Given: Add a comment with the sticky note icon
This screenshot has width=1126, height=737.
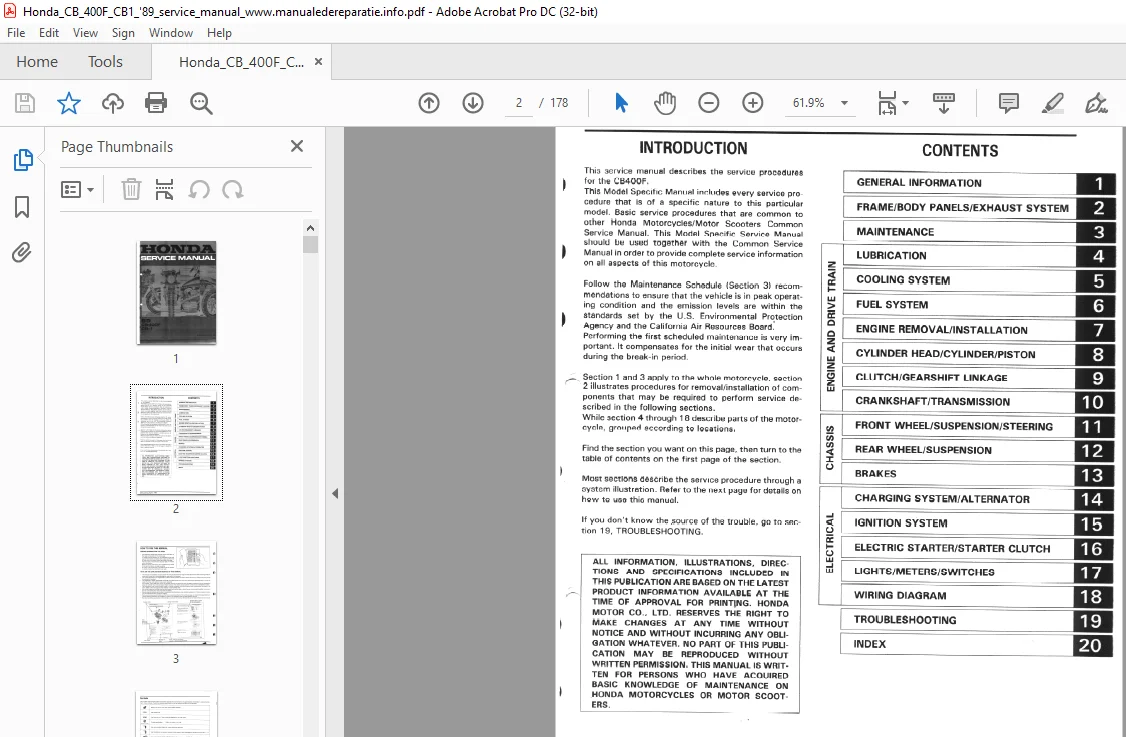Looking at the screenshot, I should pyautogui.click(x=1008, y=103).
